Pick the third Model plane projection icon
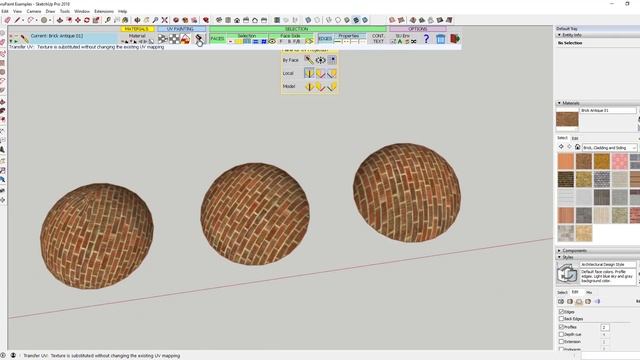The image size is (640, 360). click(x=331, y=87)
